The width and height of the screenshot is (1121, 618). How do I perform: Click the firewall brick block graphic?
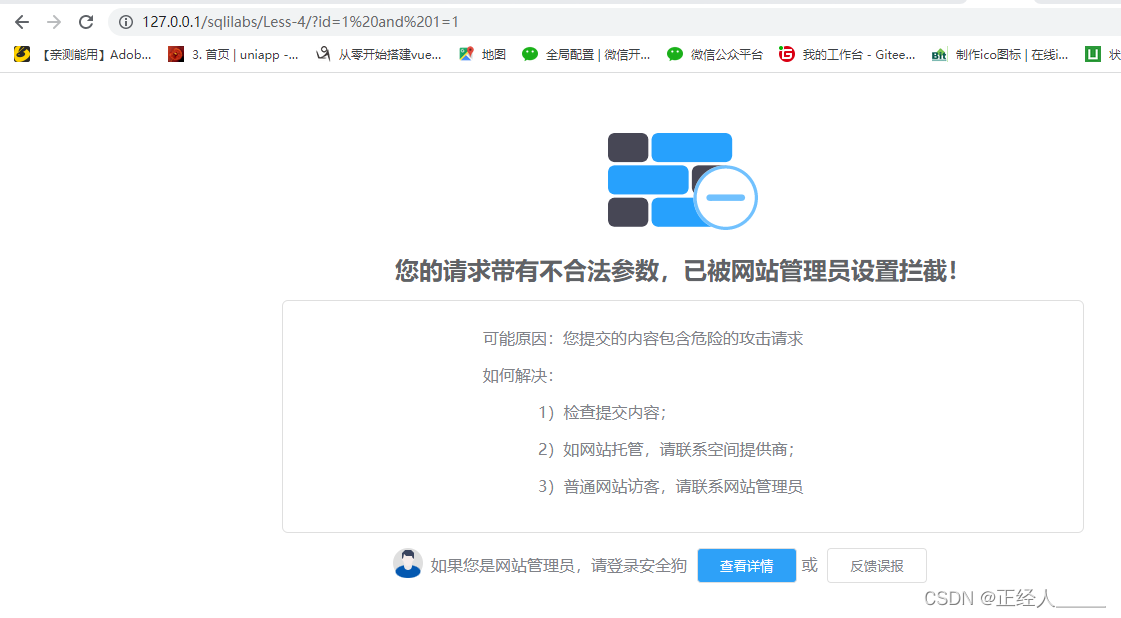point(682,181)
